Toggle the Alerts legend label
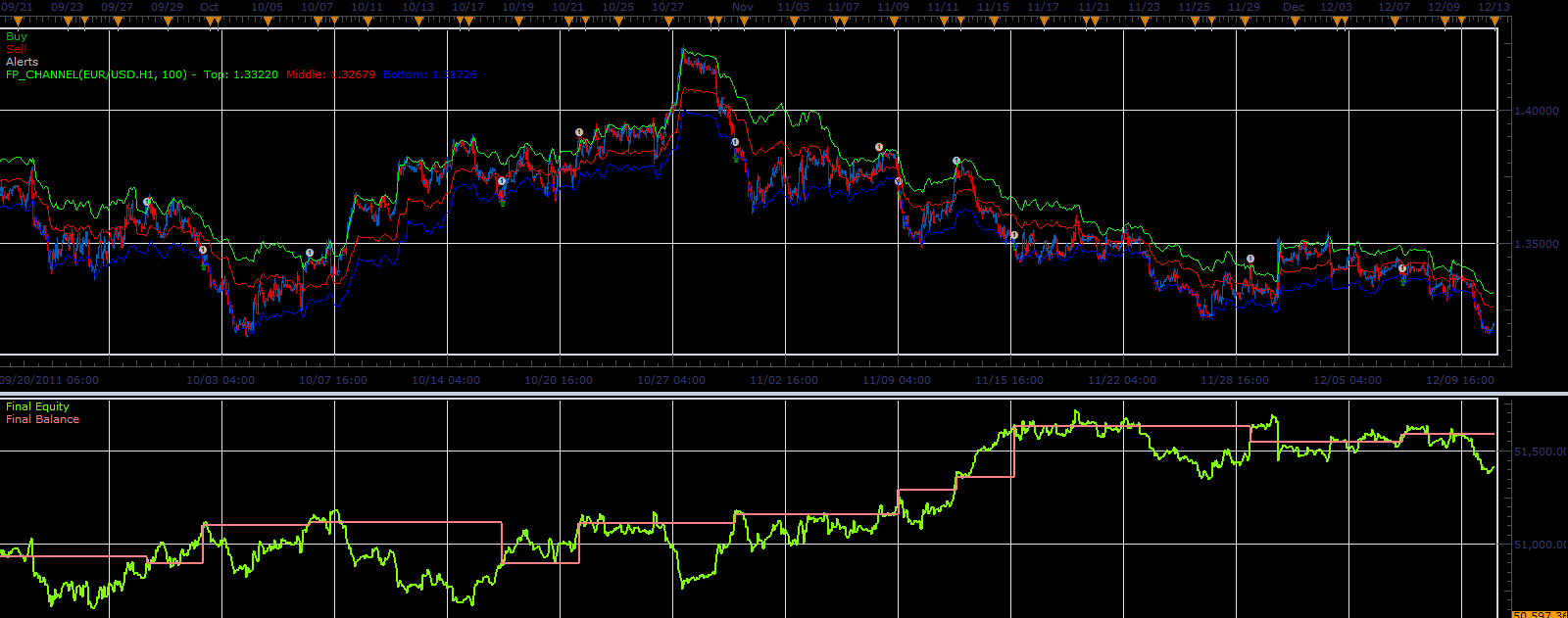 22,62
